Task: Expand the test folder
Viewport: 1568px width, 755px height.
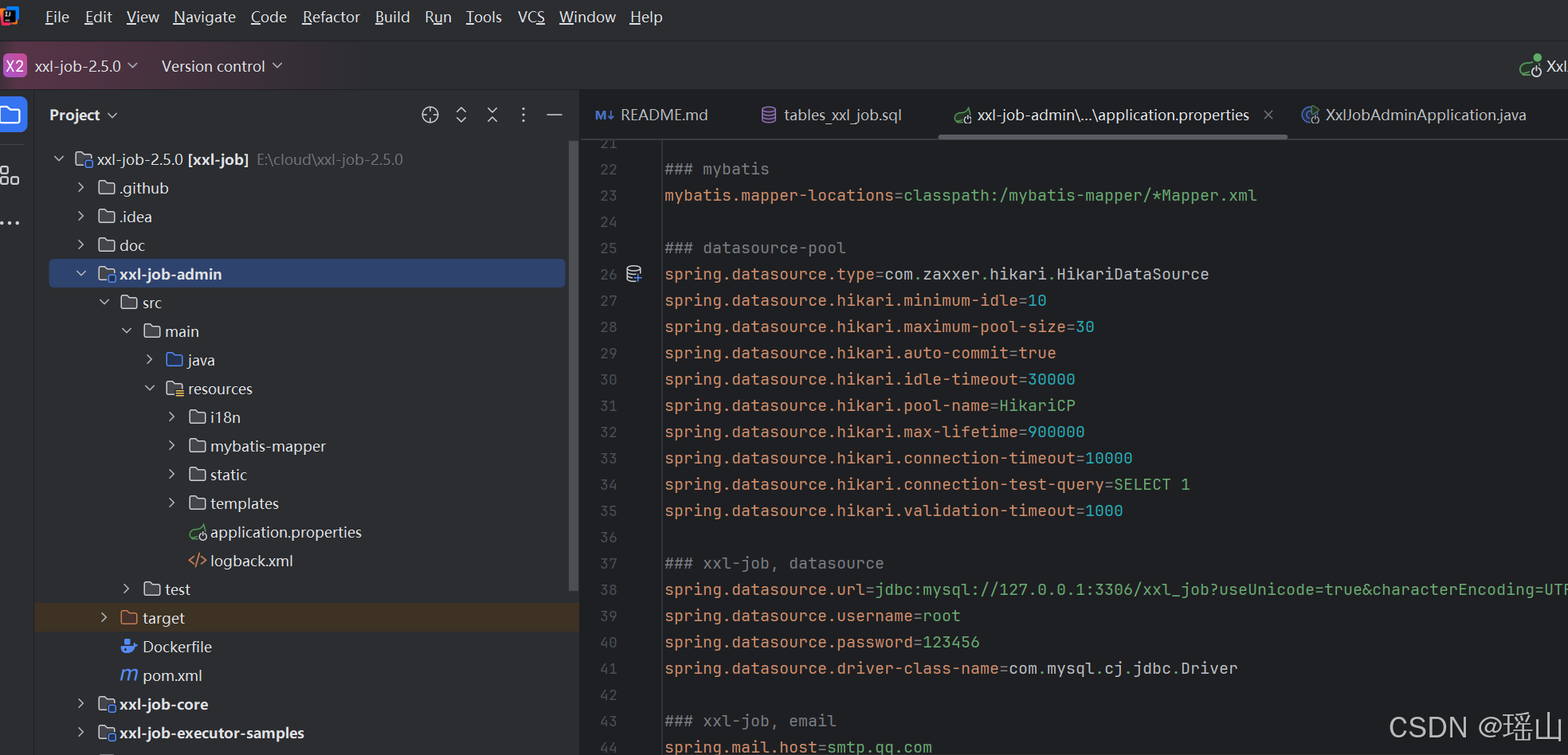Action: tap(127, 589)
